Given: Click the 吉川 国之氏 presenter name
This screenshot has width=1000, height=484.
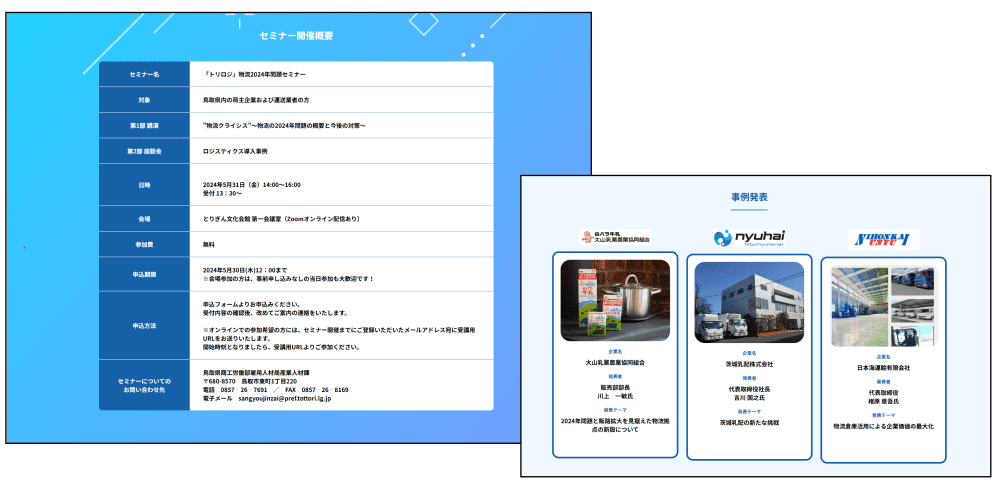Looking at the screenshot, I should point(749,398).
